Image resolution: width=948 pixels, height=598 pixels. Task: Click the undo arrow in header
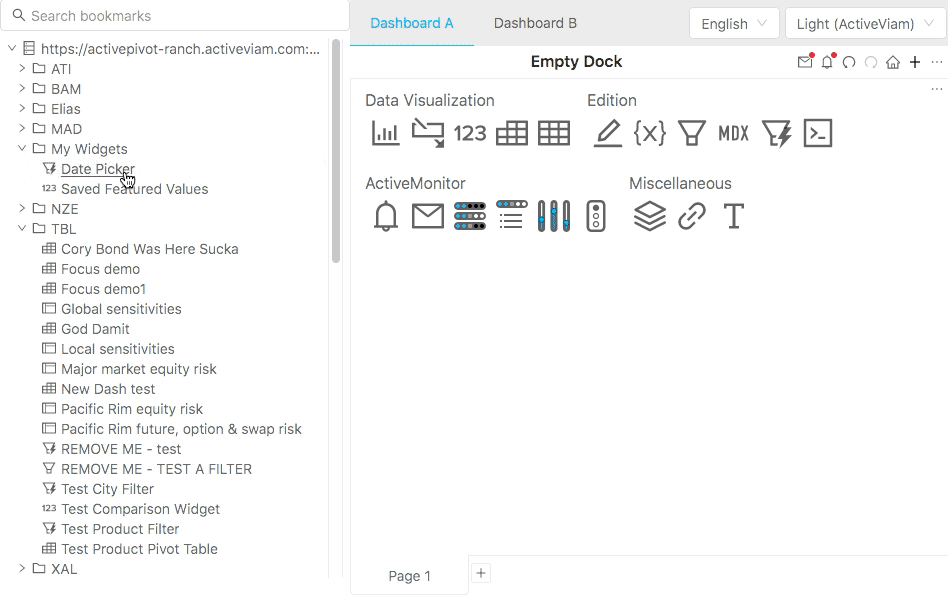[849, 62]
